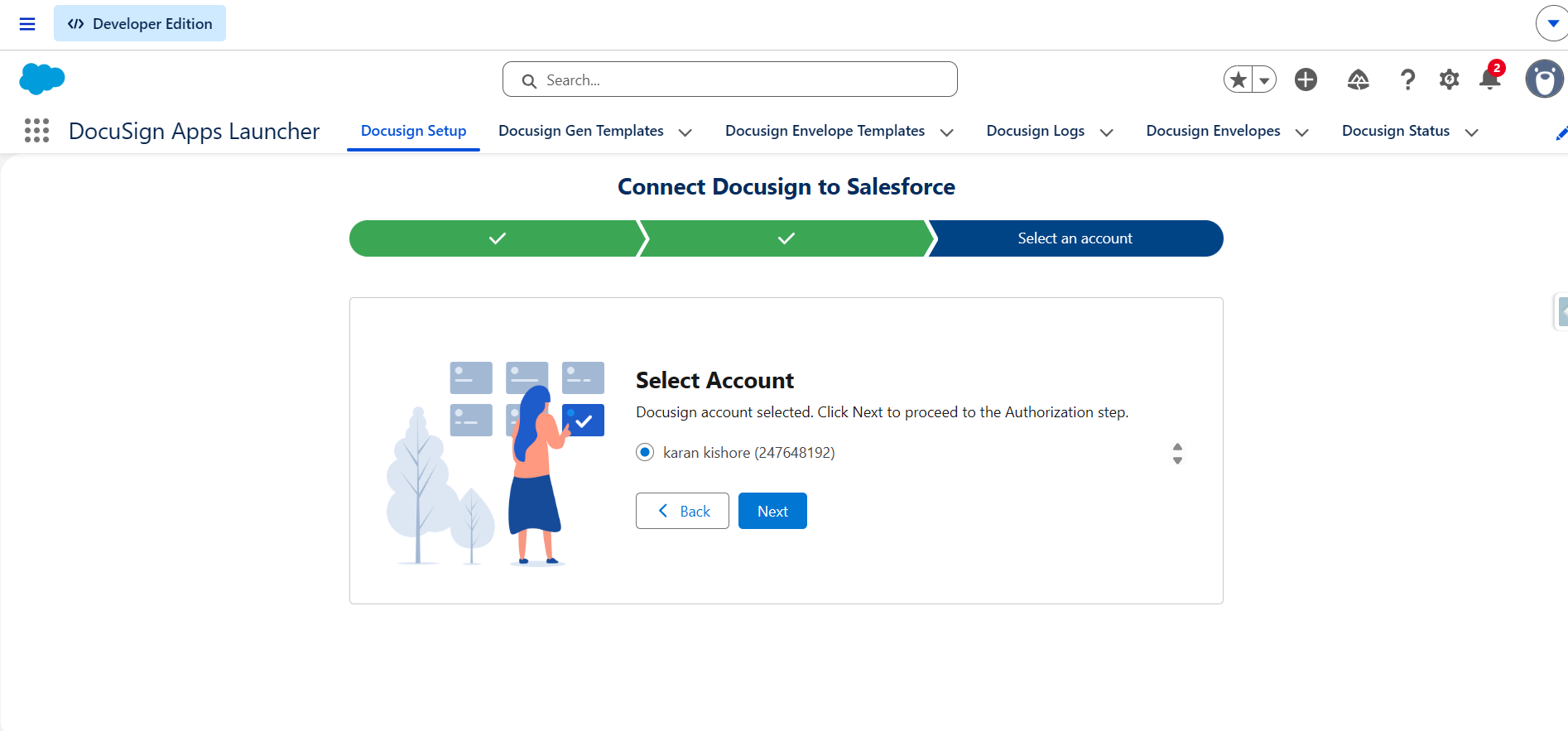Screen dimensions: 1568x731
Task: Open the hamburger menu icon
Action: pos(27,24)
